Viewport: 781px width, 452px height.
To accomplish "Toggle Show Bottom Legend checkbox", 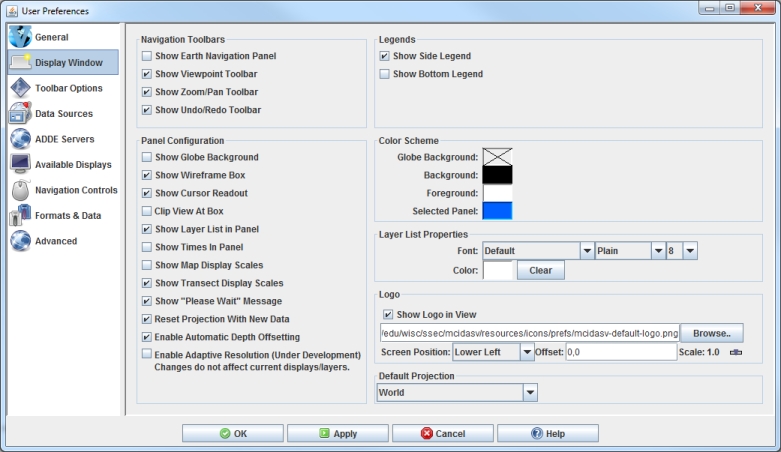I will 385,74.
